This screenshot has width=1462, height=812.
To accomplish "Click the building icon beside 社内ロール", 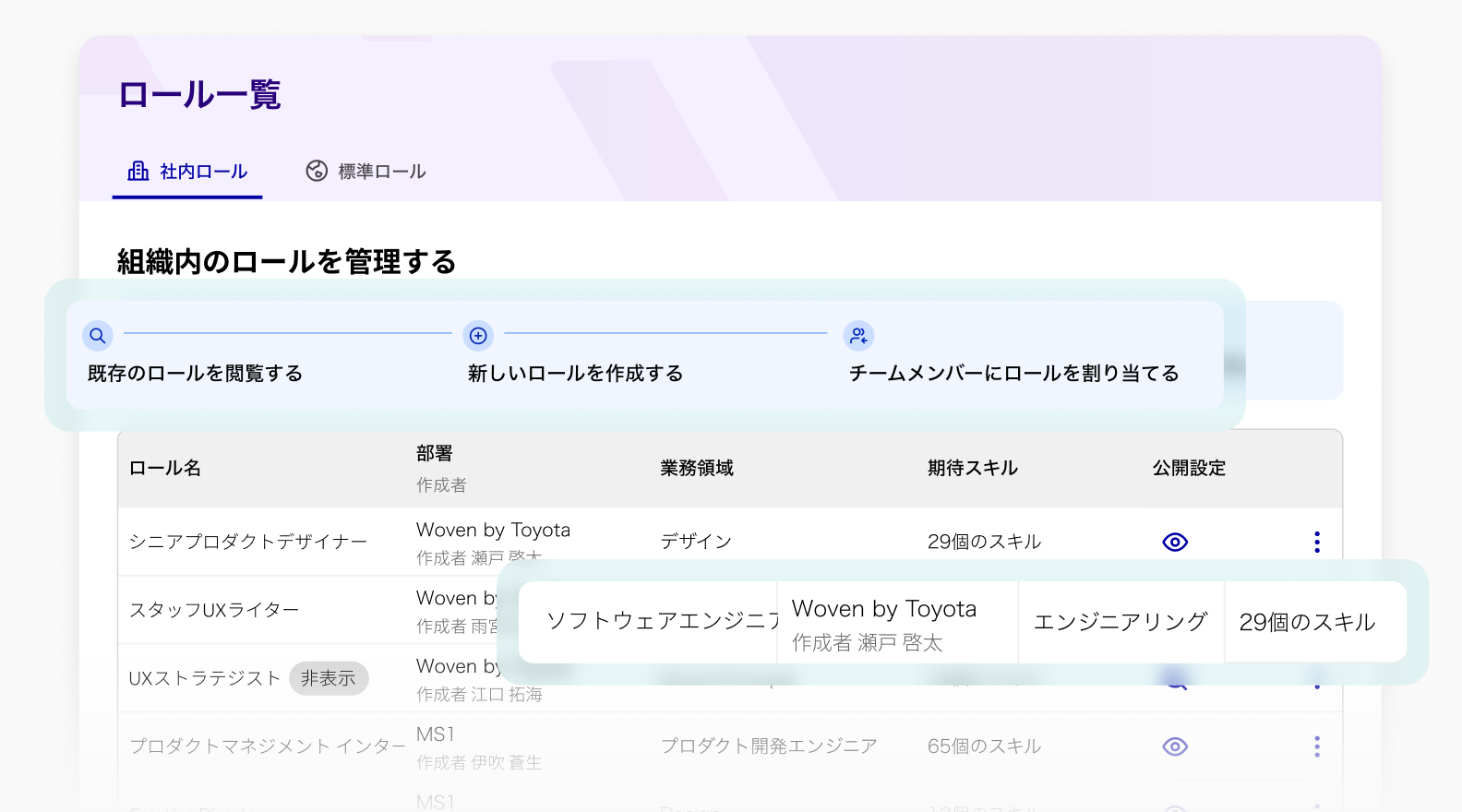I will point(138,171).
